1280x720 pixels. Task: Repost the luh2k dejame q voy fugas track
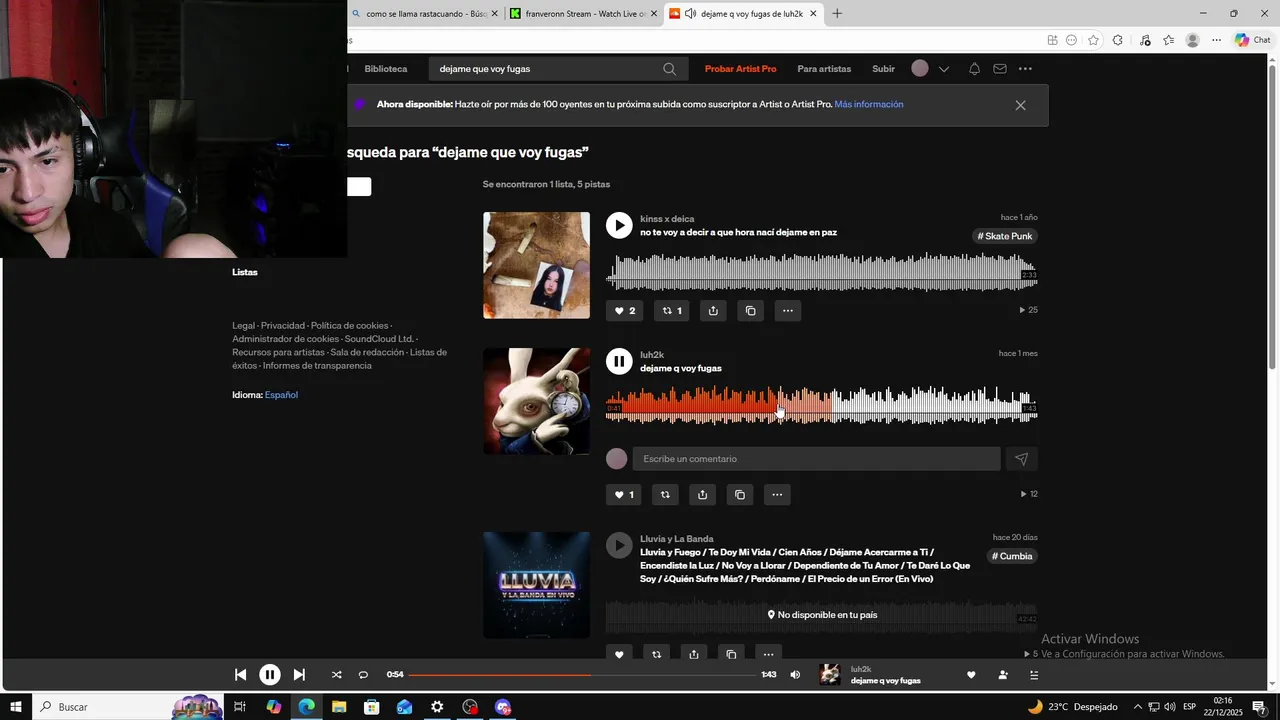(x=665, y=495)
